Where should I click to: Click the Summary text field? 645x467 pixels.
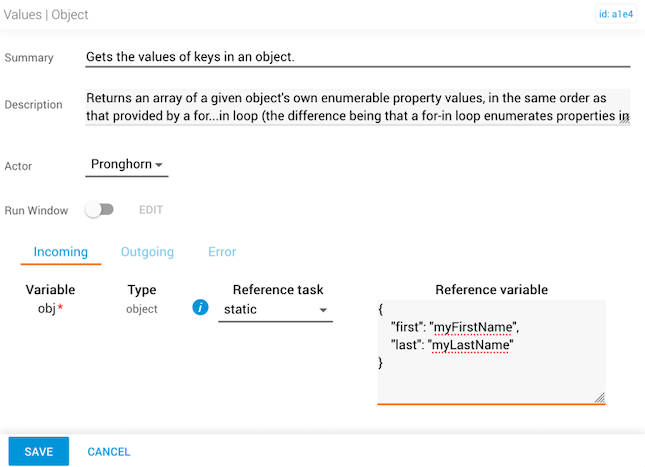[x=357, y=57]
